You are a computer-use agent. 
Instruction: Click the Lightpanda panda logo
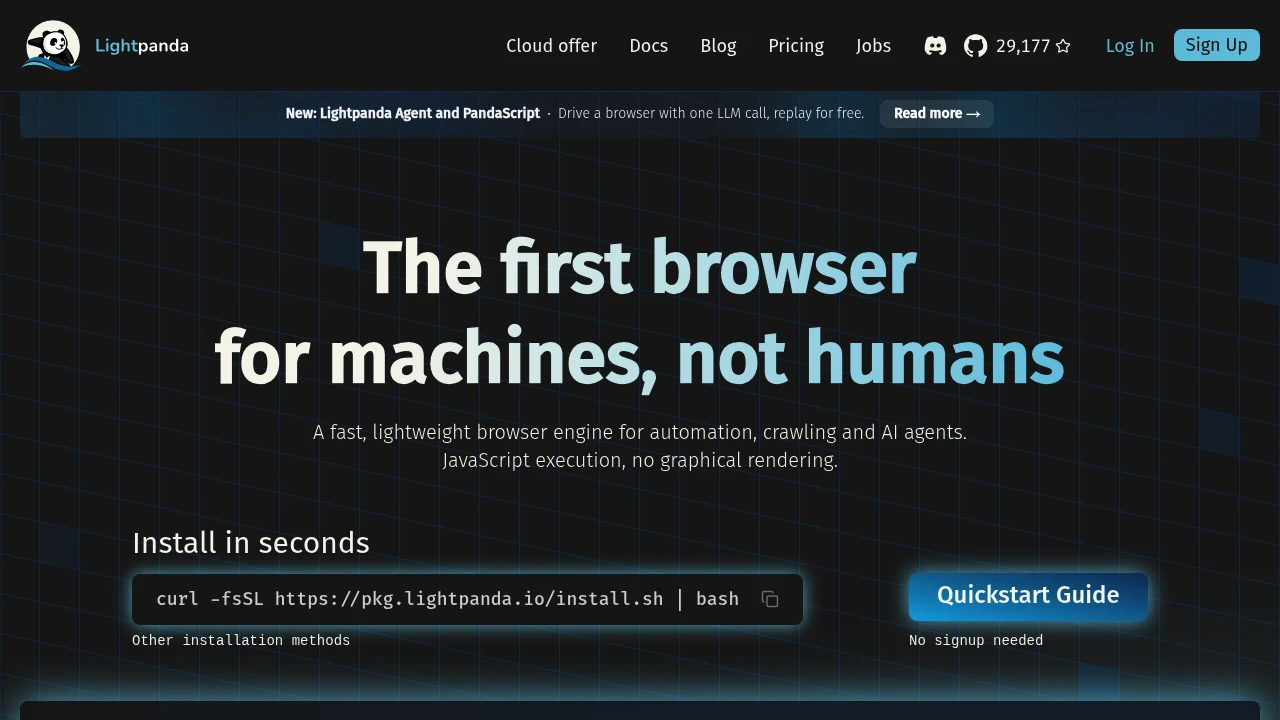(x=51, y=45)
